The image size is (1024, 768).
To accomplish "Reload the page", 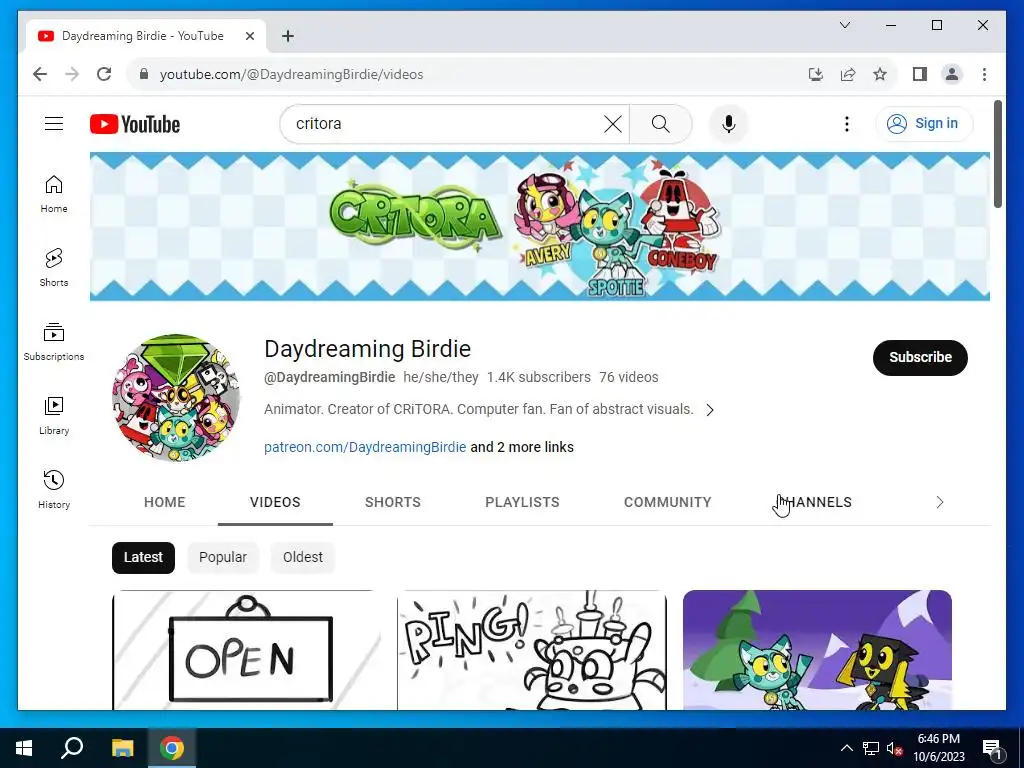I will 104,74.
